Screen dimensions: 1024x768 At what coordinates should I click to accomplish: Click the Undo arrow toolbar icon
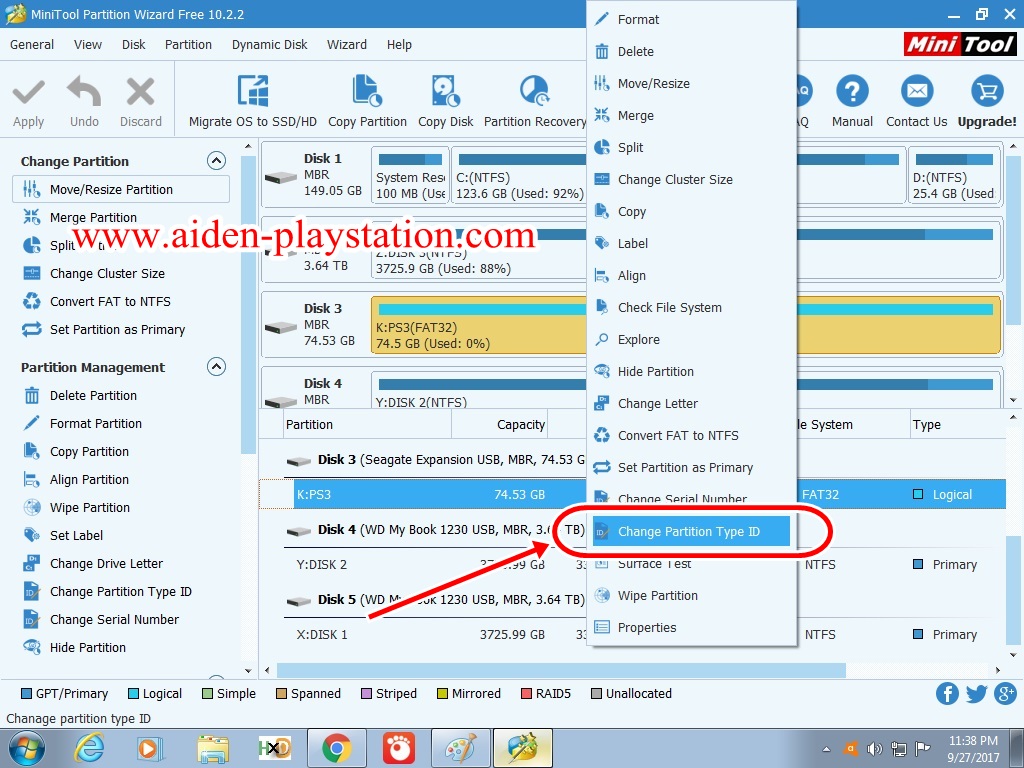point(84,91)
